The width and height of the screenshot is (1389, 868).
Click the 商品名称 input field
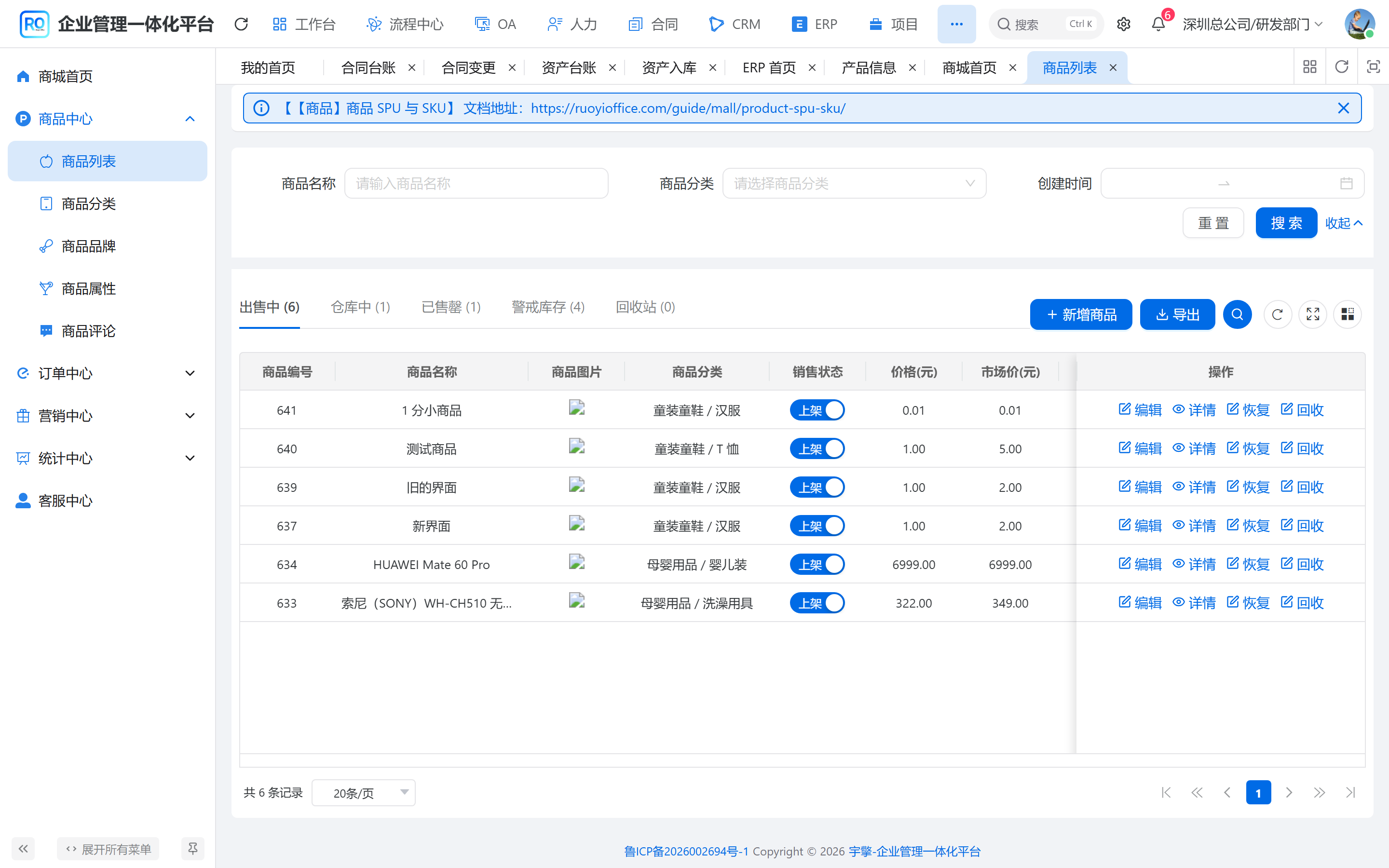tap(476, 183)
